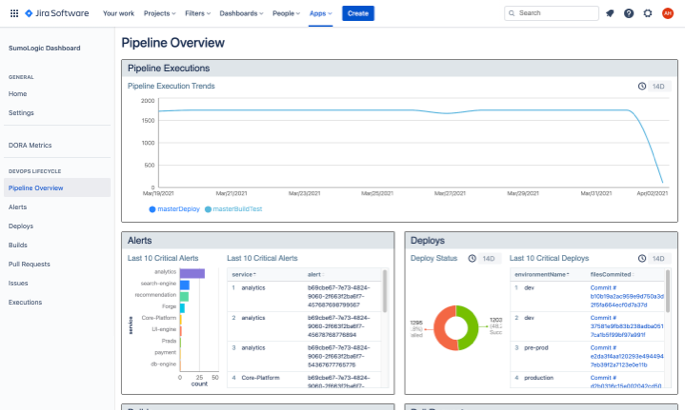The height and width of the screenshot is (410, 685).
Task: Open the notifications bell icon
Action: coord(610,13)
